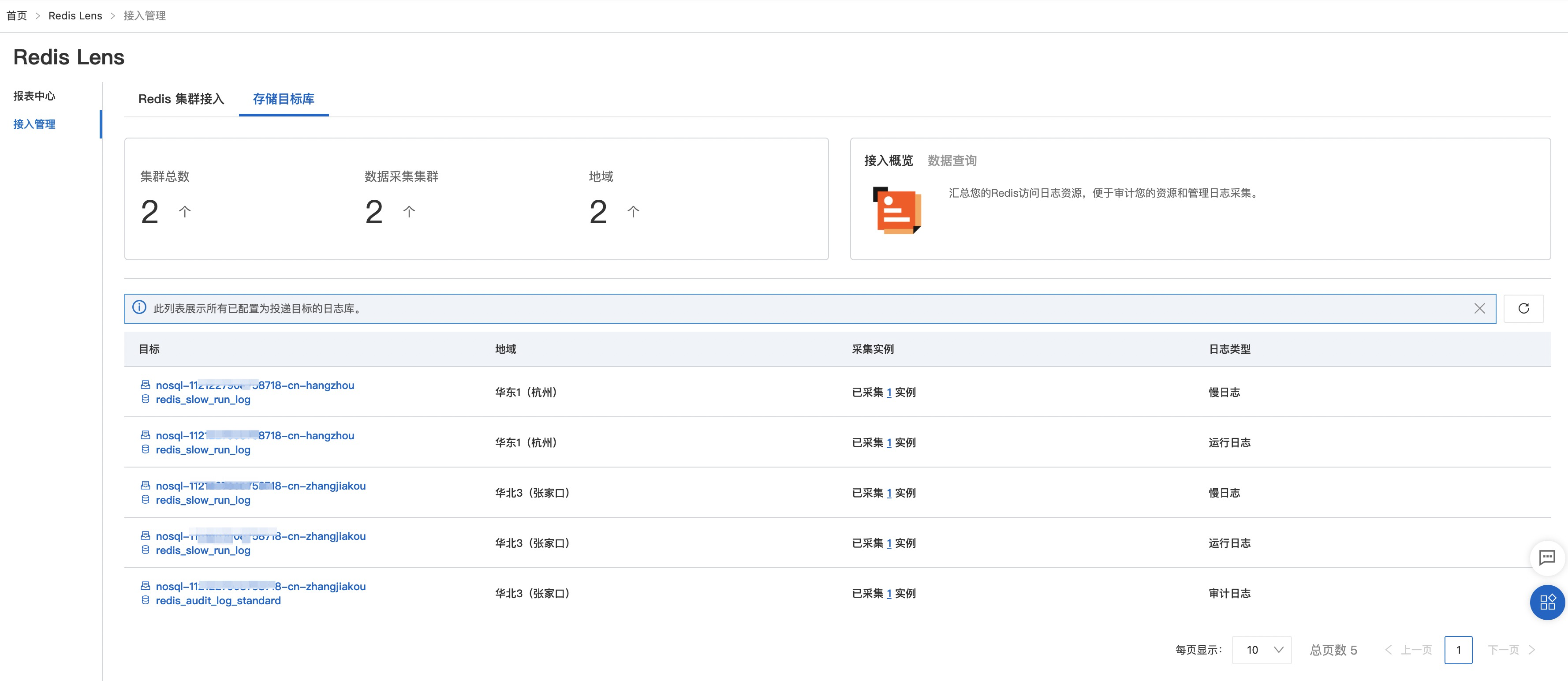
Task: Click the 地域 table column header
Action: (506, 349)
